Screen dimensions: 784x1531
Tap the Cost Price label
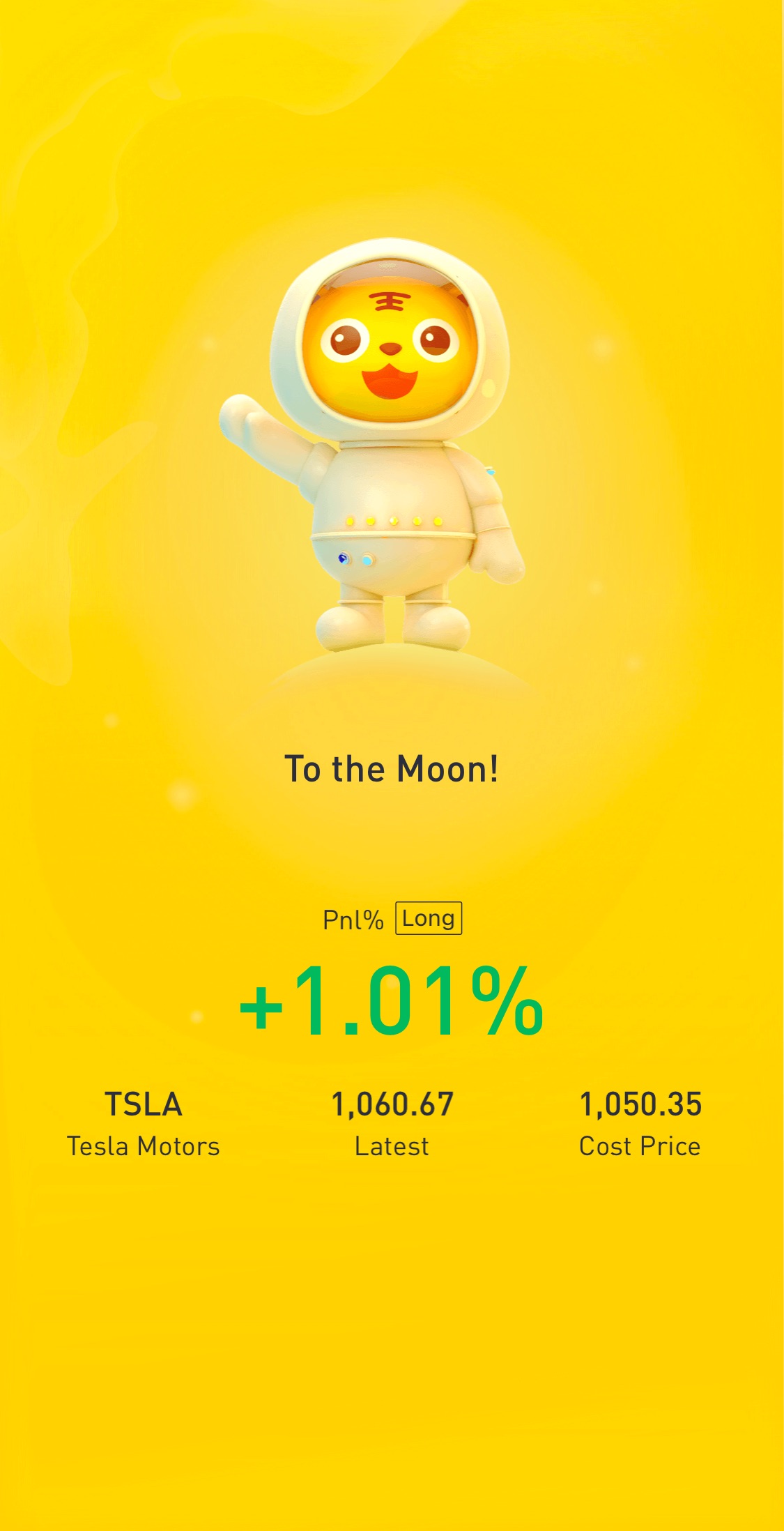click(640, 1147)
